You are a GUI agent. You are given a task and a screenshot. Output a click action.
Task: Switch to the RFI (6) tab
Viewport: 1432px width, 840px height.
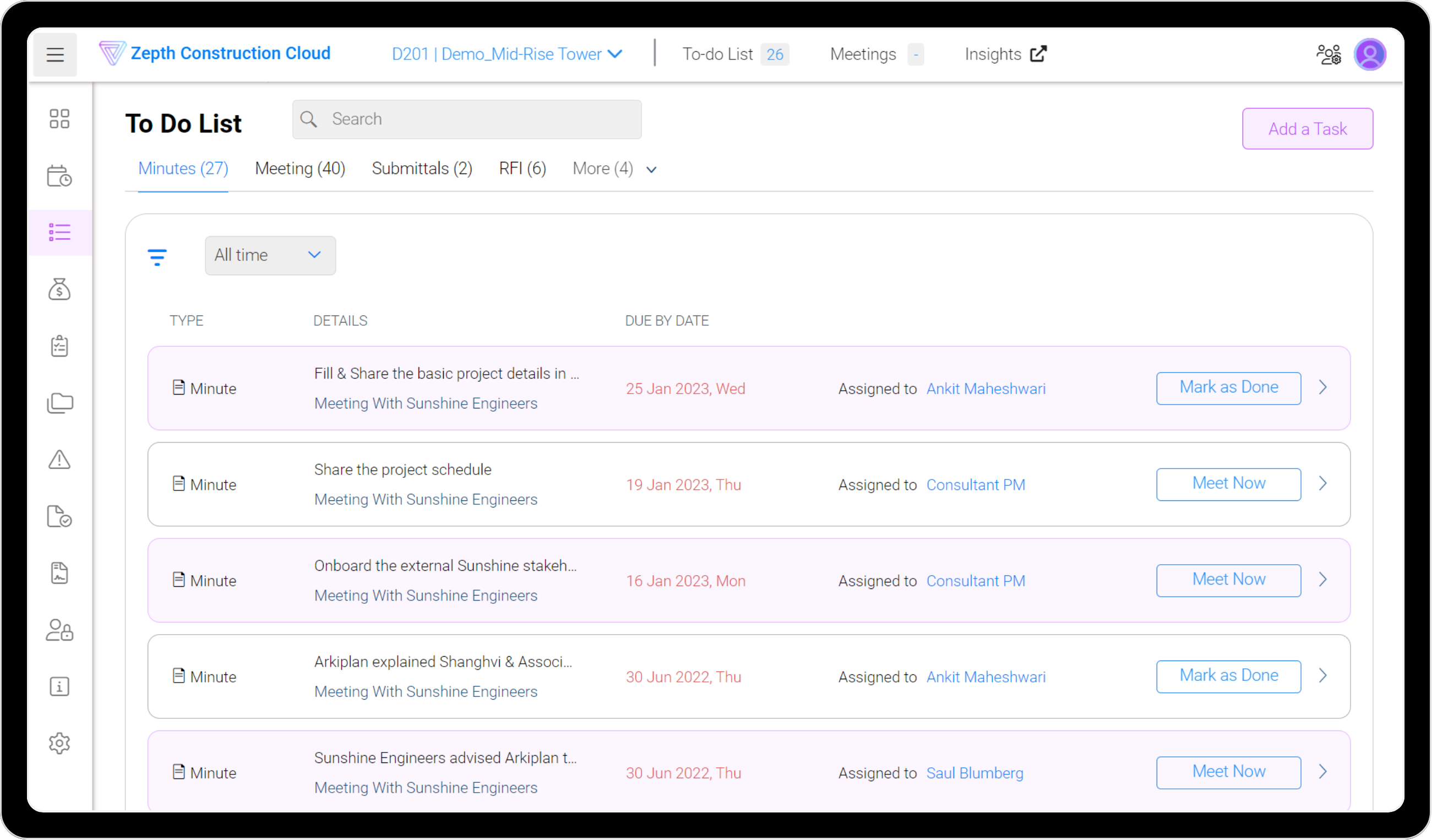coord(522,169)
